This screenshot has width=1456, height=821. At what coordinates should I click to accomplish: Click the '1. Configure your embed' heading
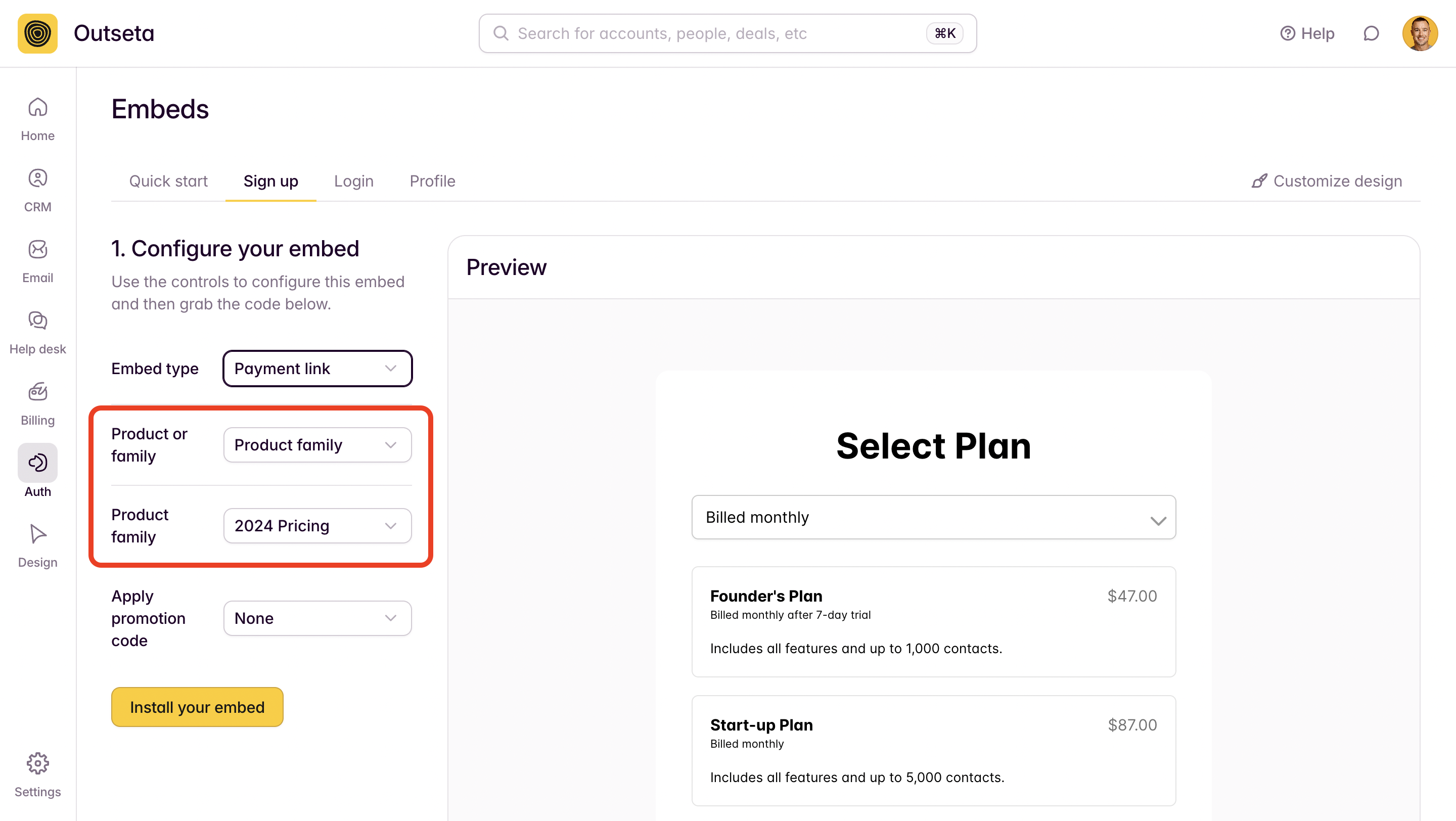(235, 249)
